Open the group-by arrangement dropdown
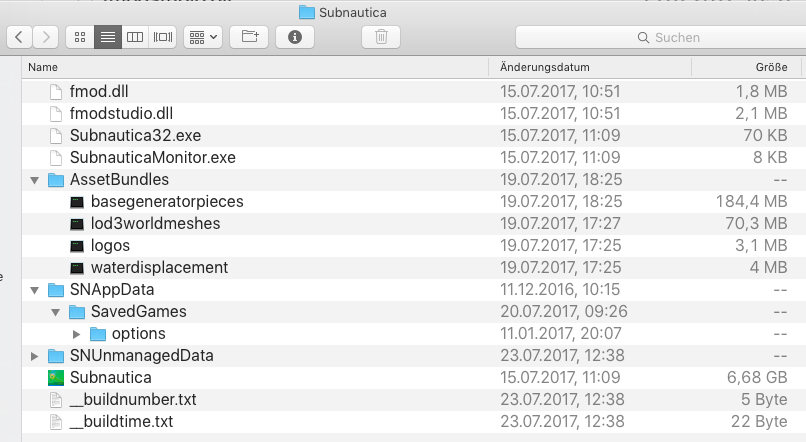 203,37
